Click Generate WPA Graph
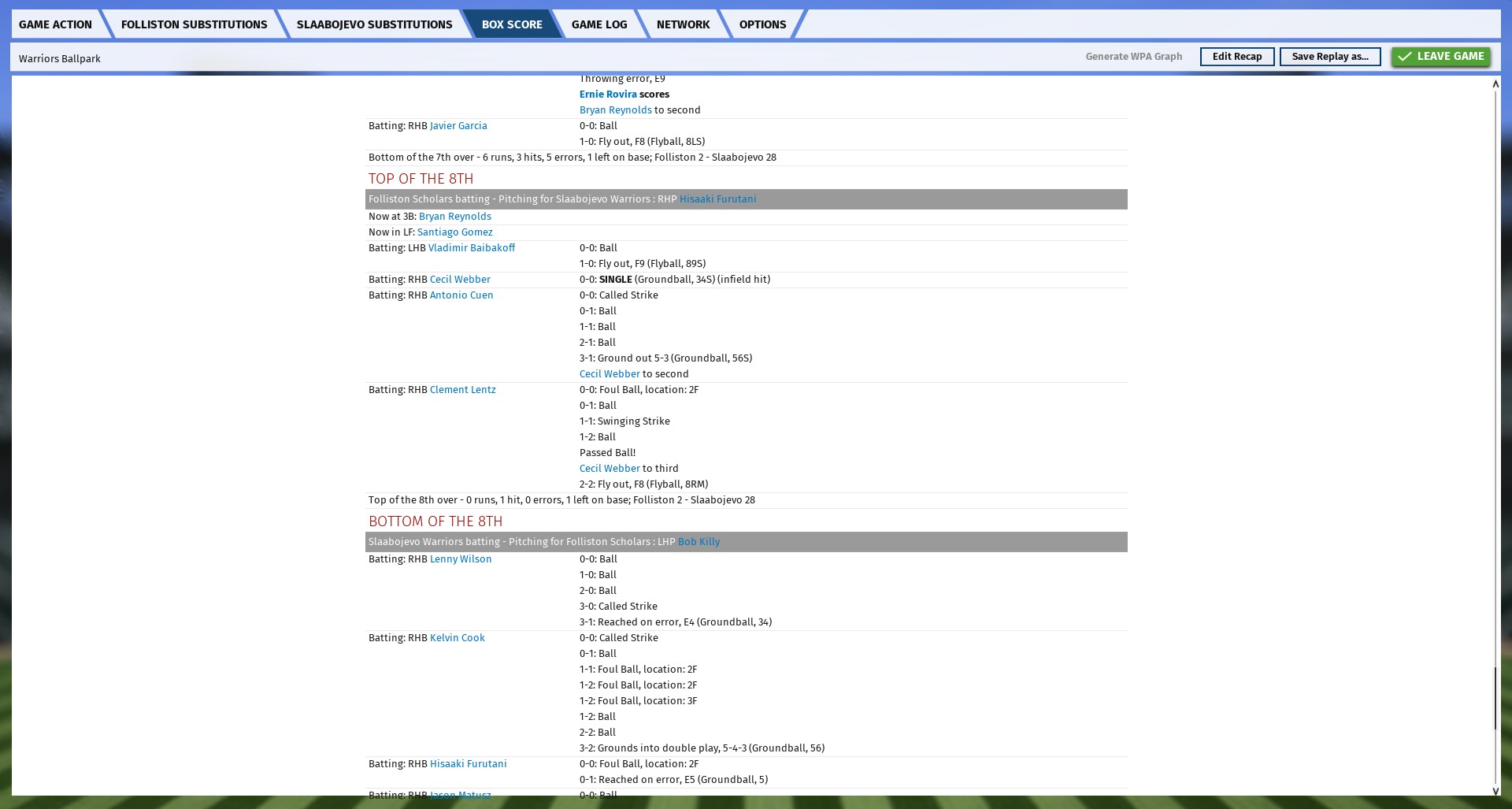The height and width of the screenshot is (809, 1512). pos(1133,57)
